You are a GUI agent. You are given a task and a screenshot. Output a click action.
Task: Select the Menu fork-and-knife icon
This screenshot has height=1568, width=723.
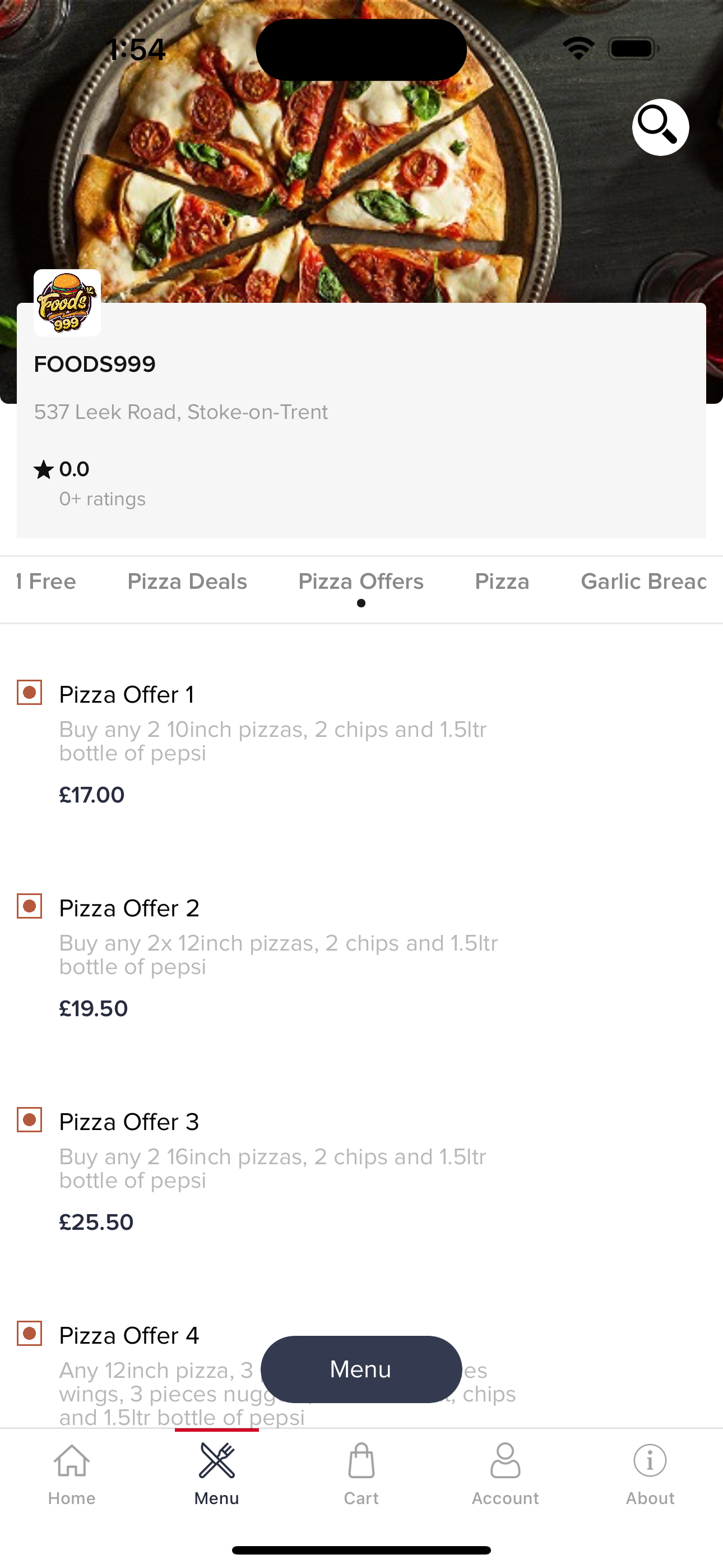pos(217,1460)
